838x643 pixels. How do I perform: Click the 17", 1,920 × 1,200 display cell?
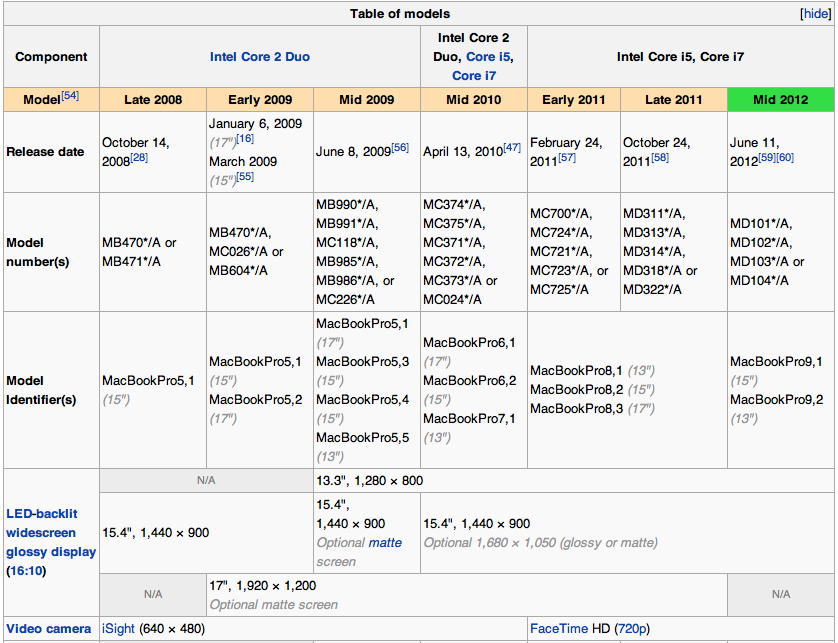click(467, 594)
